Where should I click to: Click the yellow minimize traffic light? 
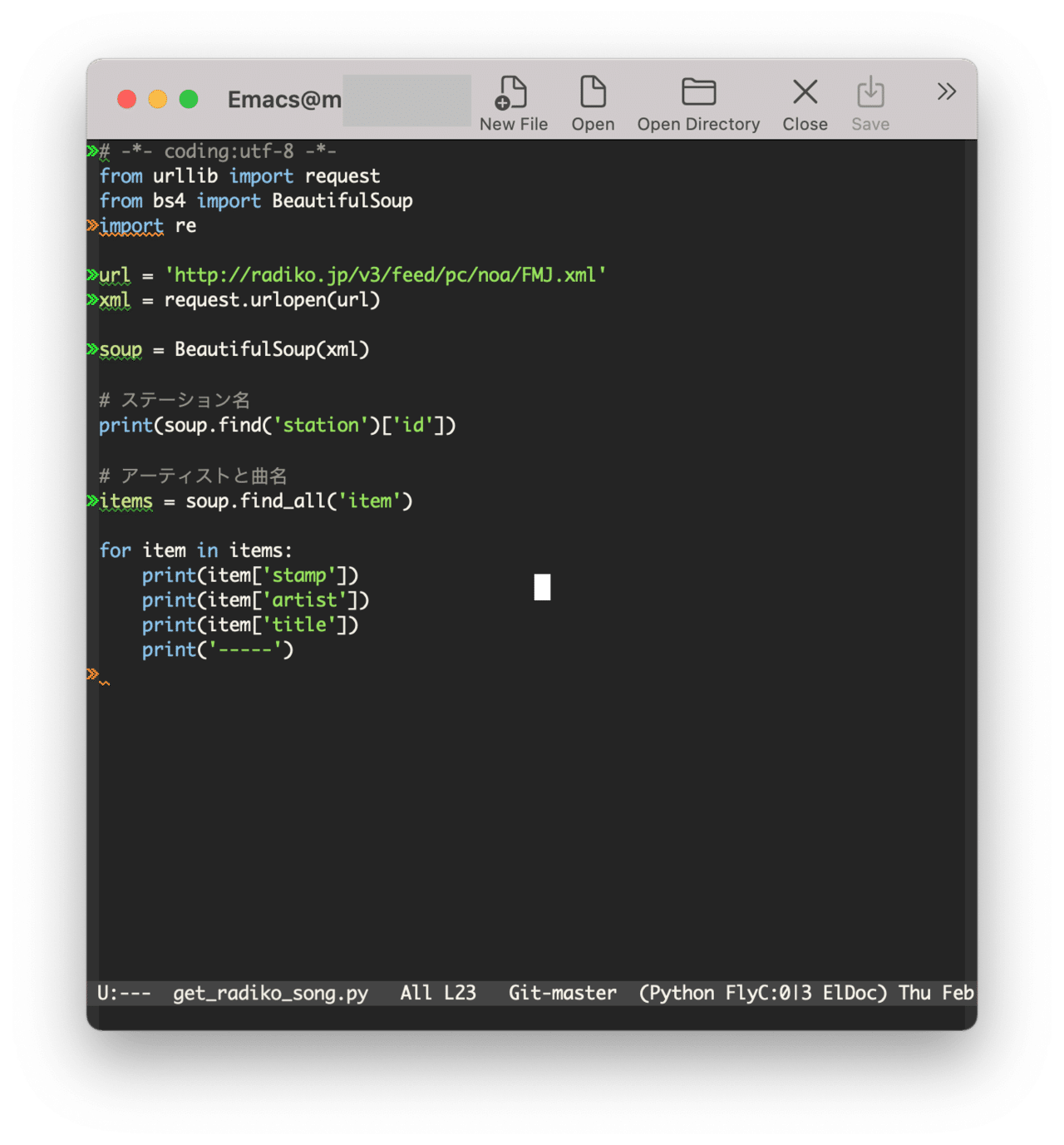click(x=157, y=99)
